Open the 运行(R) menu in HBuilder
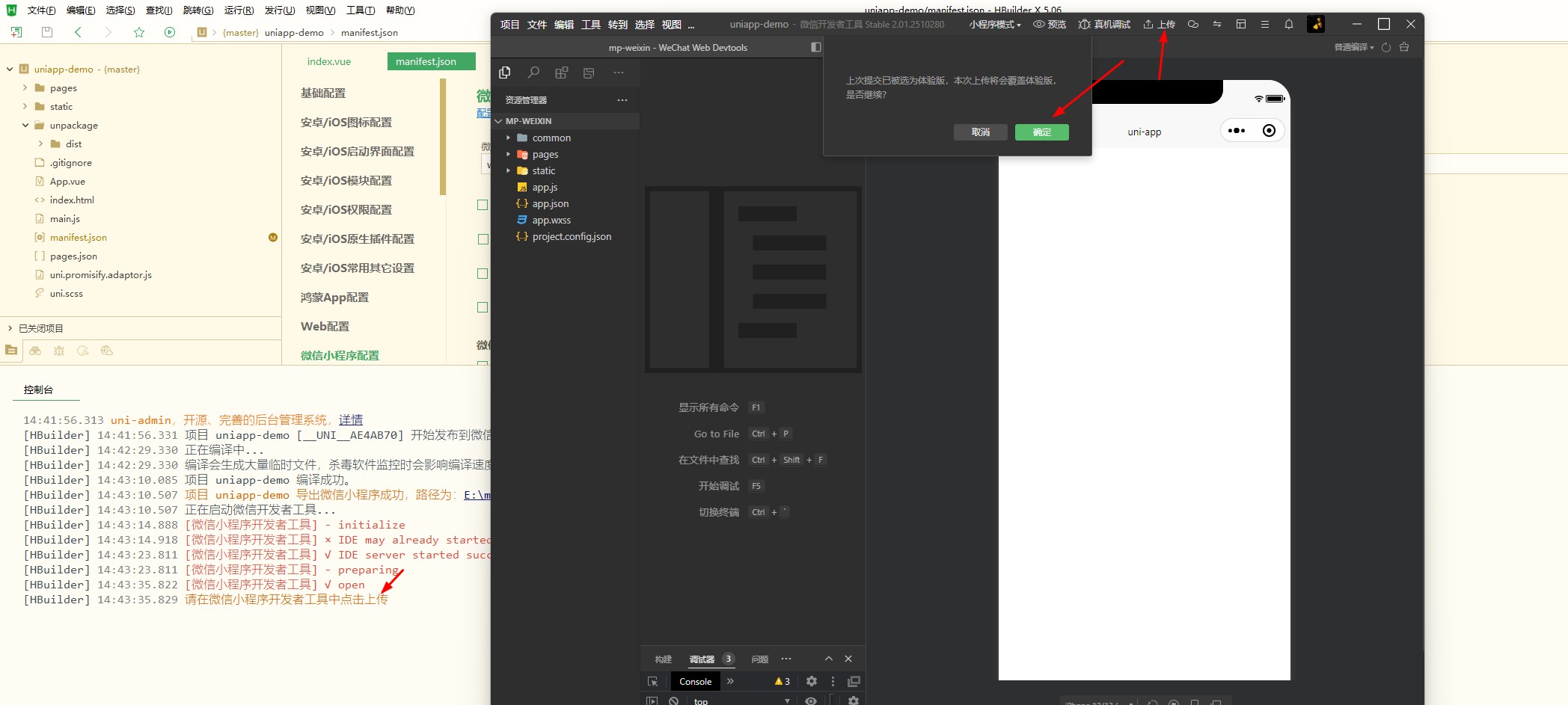Screen dimensions: 1568x705 tap(239, 10)
